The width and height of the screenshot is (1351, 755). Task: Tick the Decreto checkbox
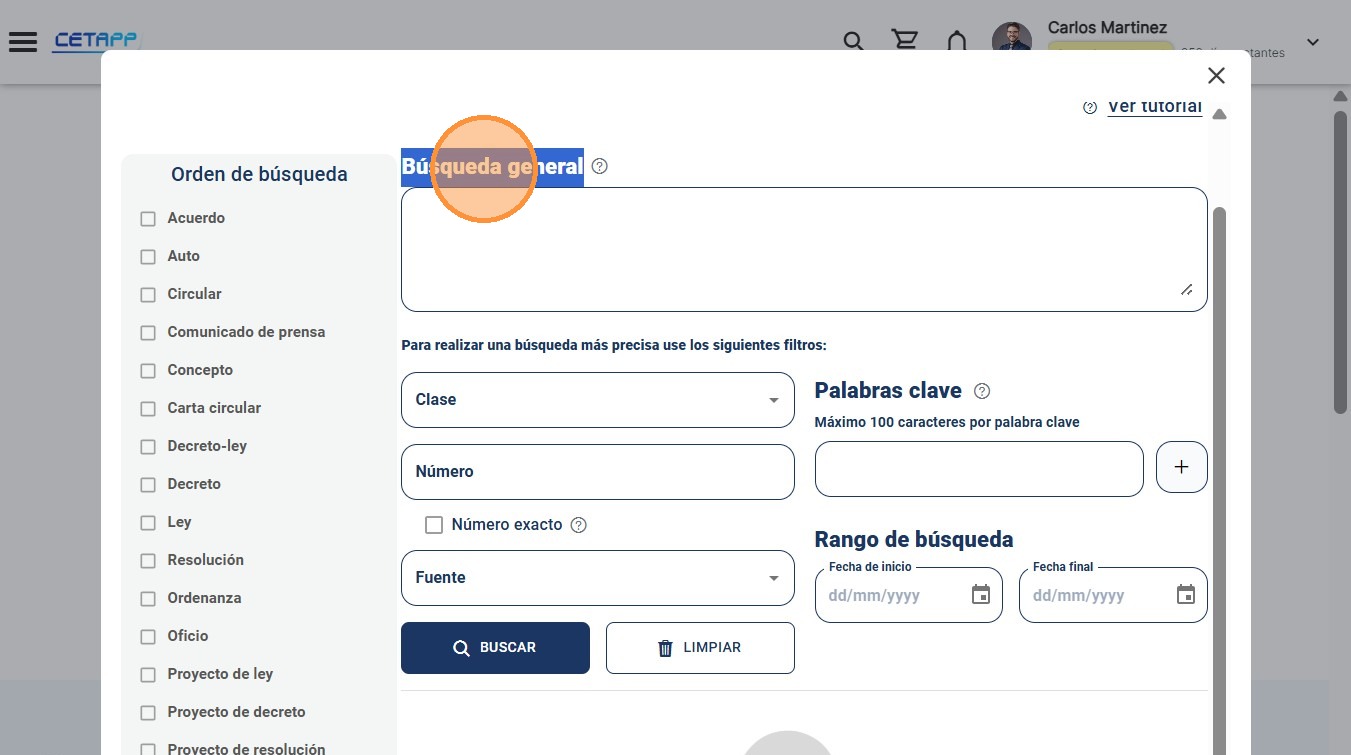click(148, 485)
